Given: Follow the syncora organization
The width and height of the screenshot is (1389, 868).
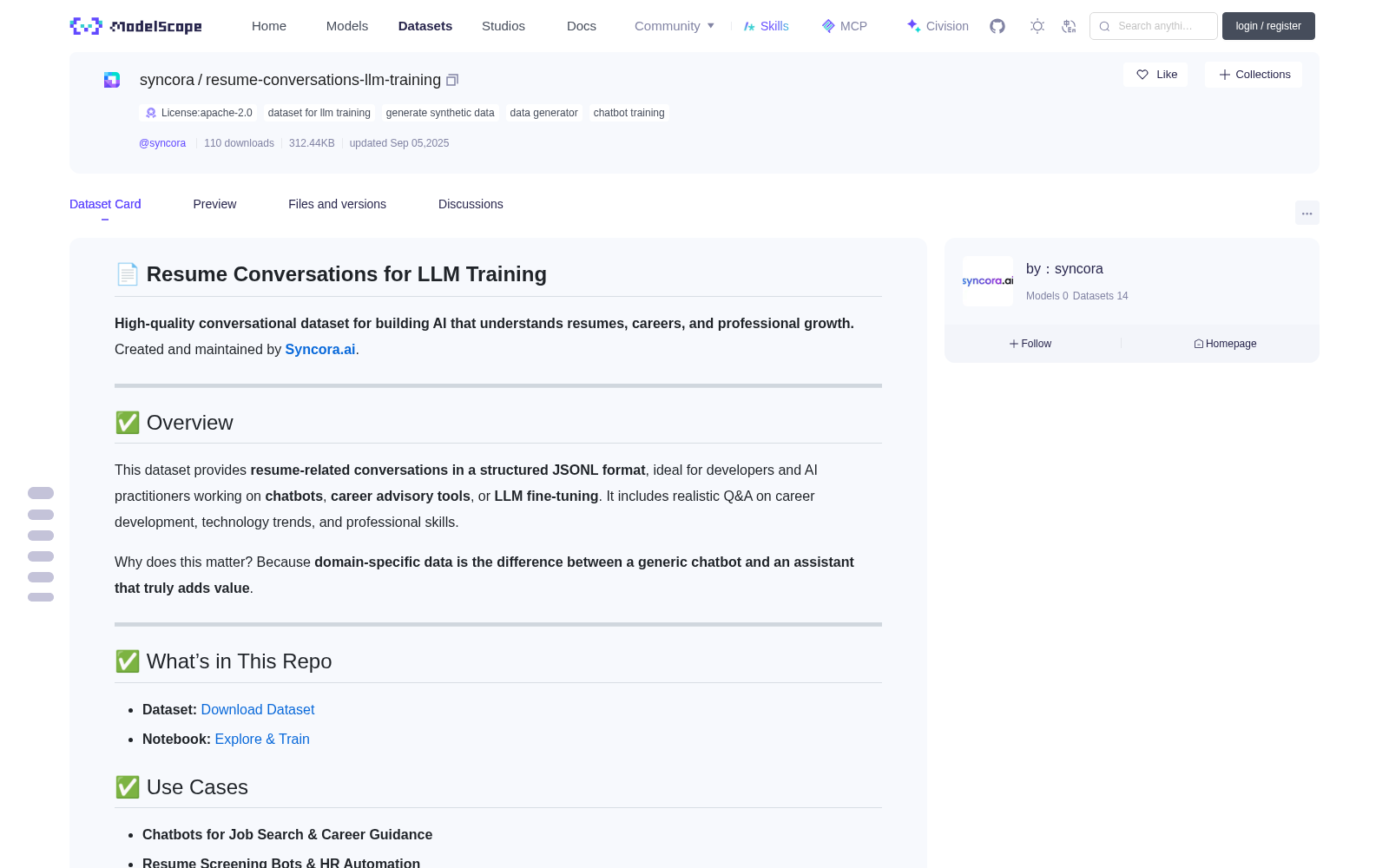Looking at the screenshot, I should click(x=1030, y=344).
